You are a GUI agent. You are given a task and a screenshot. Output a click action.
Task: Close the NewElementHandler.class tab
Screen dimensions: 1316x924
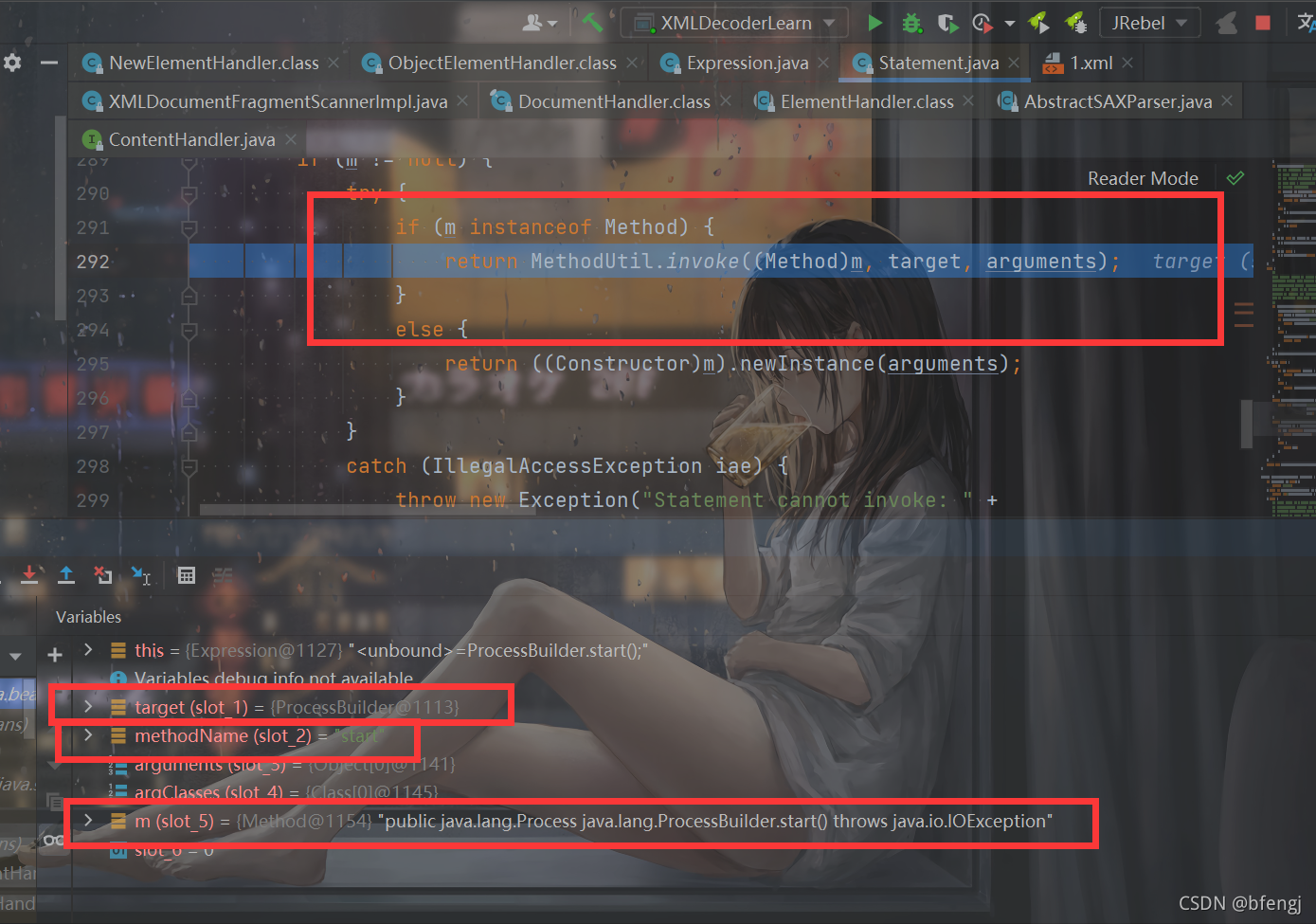(x=334, y=63)
